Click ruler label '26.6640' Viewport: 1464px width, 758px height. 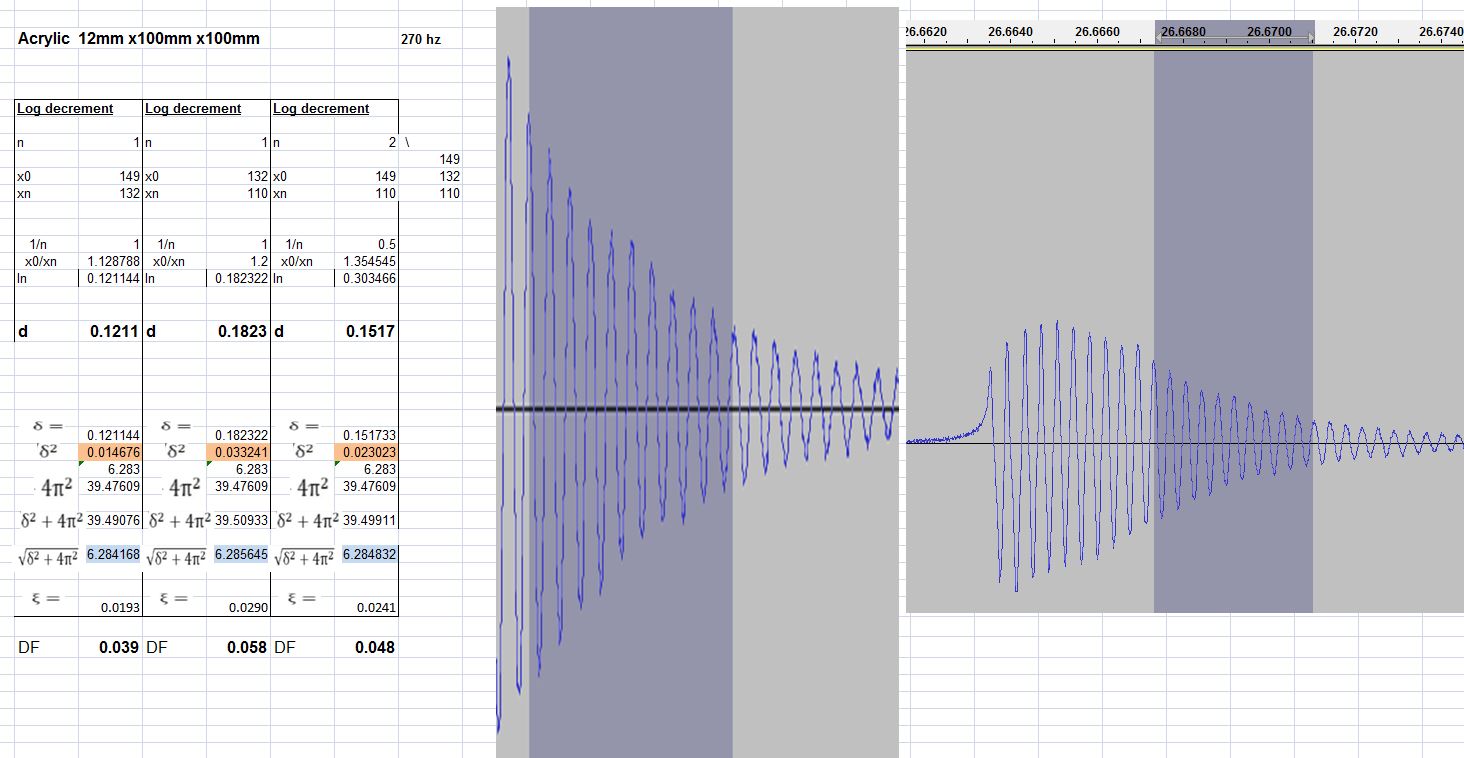pos(1010,32)
